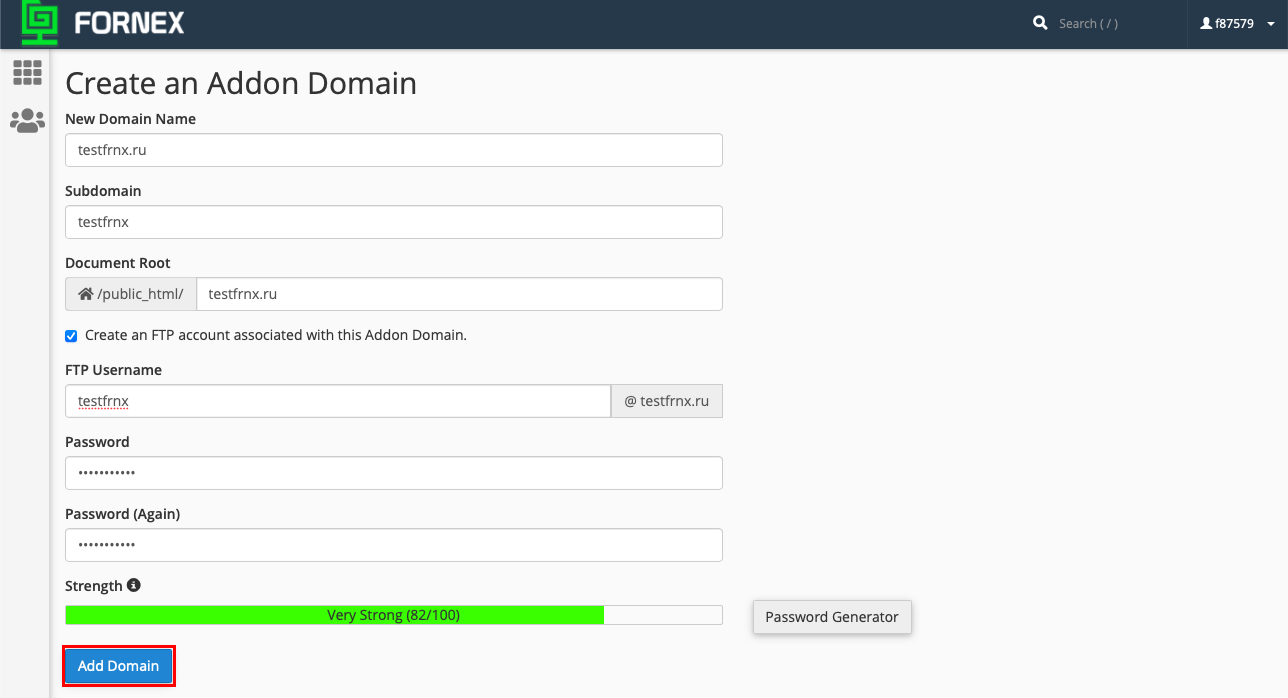The height and width of the screenshot is (698, 1288).
Task: Focus the Document Root input field
Action: point(459,294)
